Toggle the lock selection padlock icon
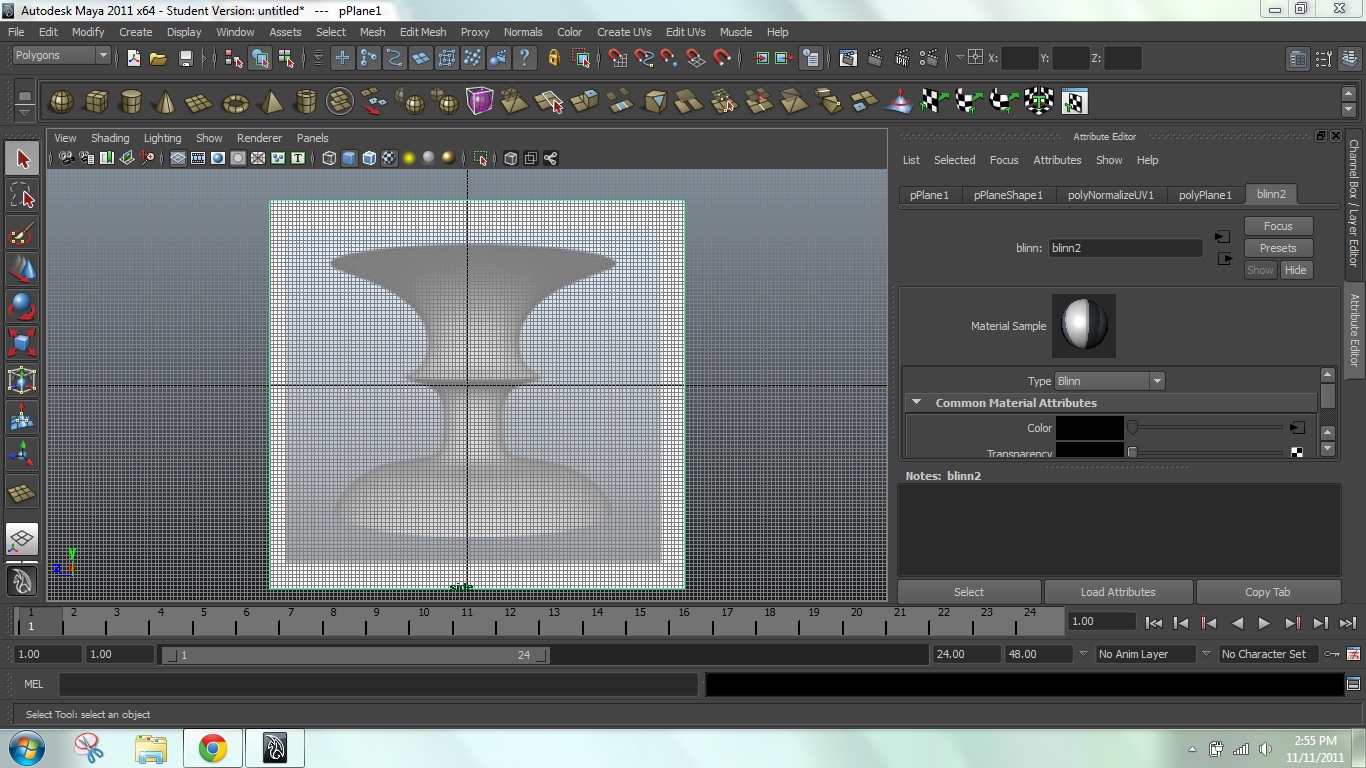1366x768 pixels. click(x=553, y=58)
